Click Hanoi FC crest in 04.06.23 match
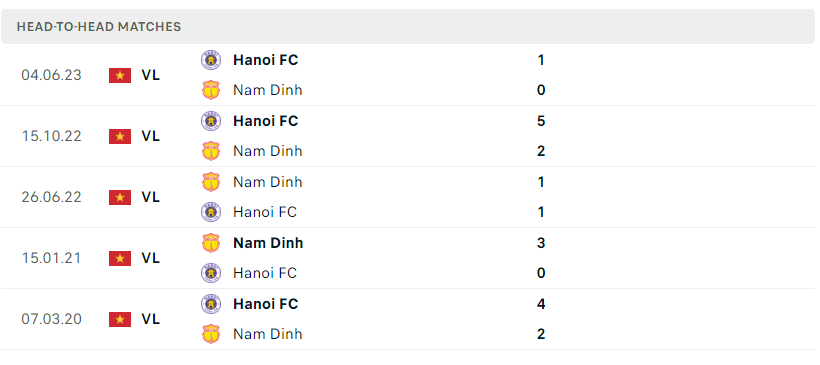The height and width of the screenshot is (365, 820). (211, 60)
